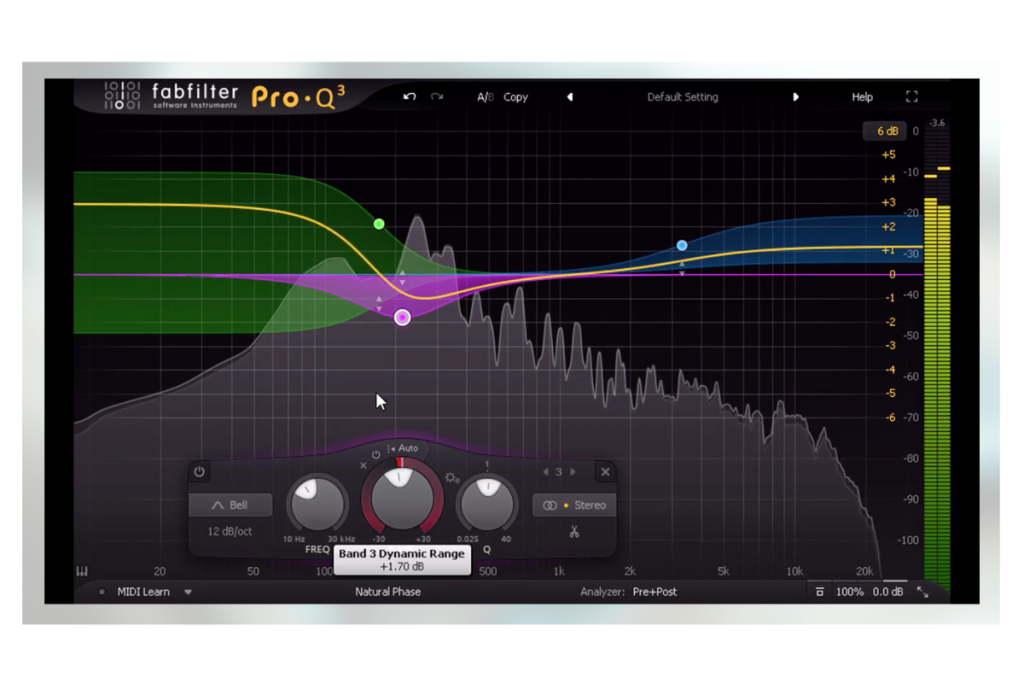Select the green low shelf band dot
Screen dimensions: 1024x683
click(x=379, y=224)
